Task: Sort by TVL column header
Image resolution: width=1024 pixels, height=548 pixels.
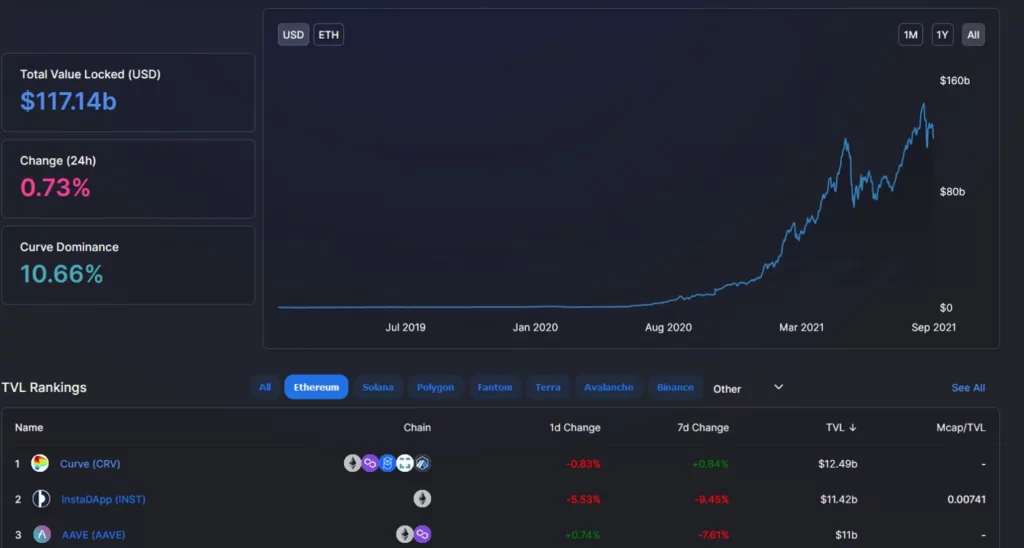Action: tap(841, 428)
